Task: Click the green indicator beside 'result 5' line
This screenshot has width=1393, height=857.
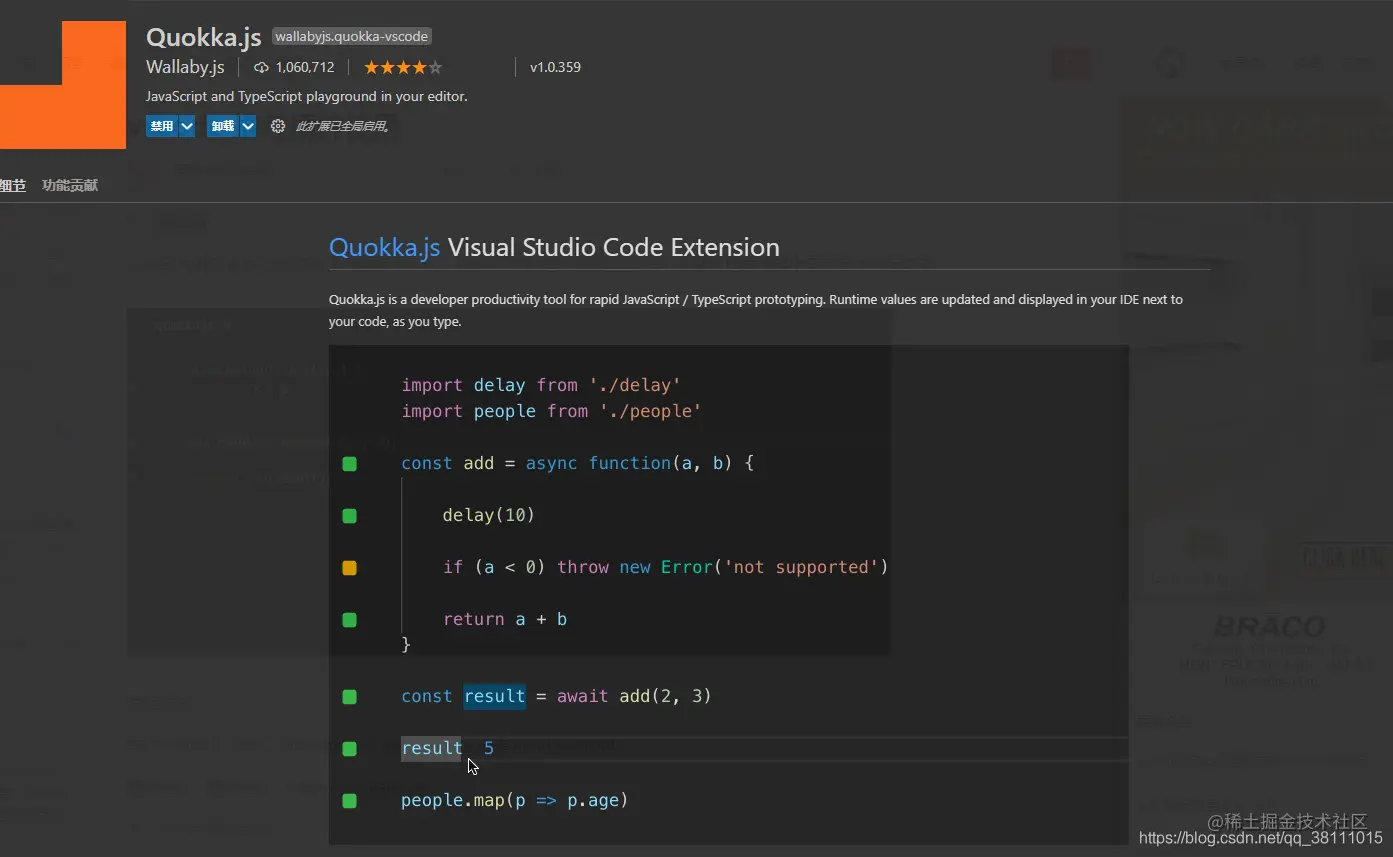Action: coord(349,749)
